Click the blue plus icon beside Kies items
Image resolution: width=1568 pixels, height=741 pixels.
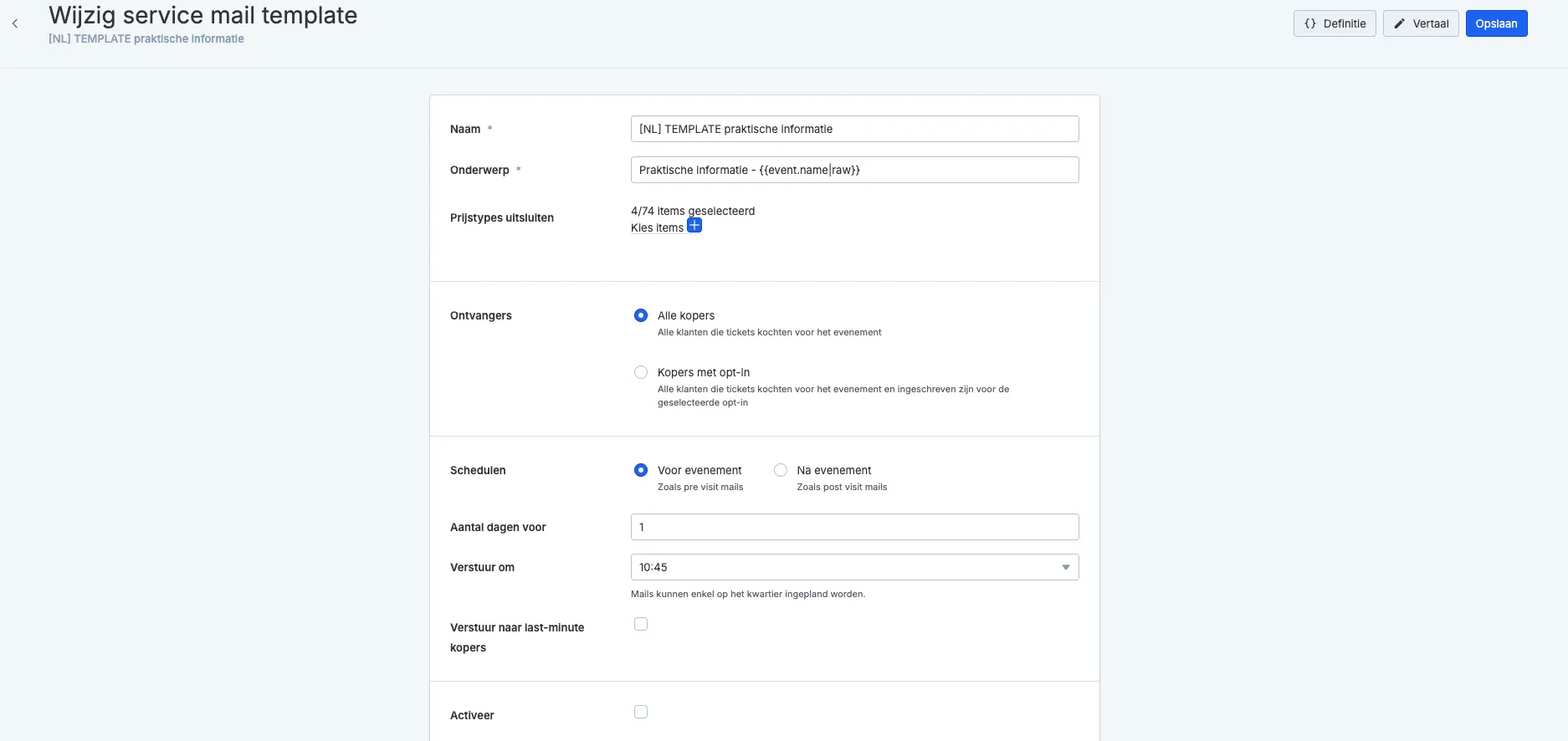694,226
